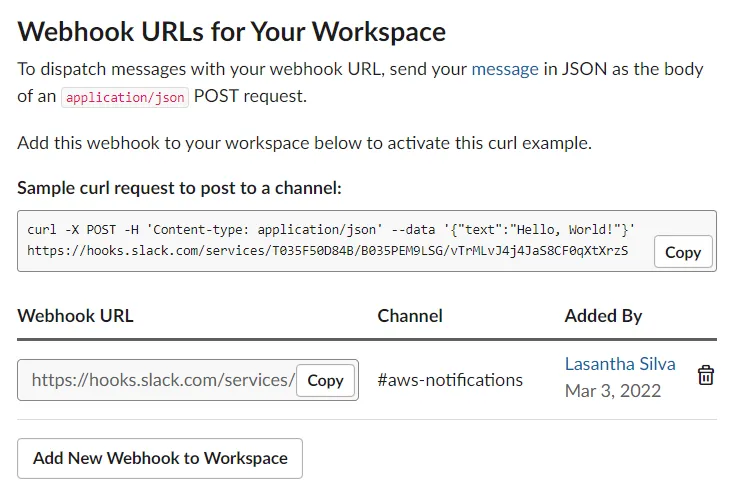Copy the webhook URL in the table
Viewport: 737px width, 495px height.
[x=325, y=380]
